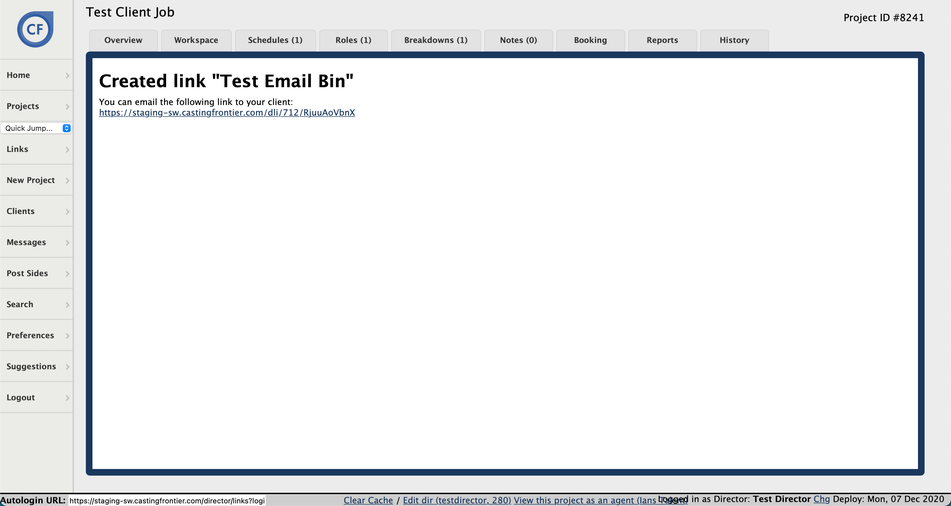The image size is (951, 506).
Task: Click the Autologin URL field
Action: [167, 501]
